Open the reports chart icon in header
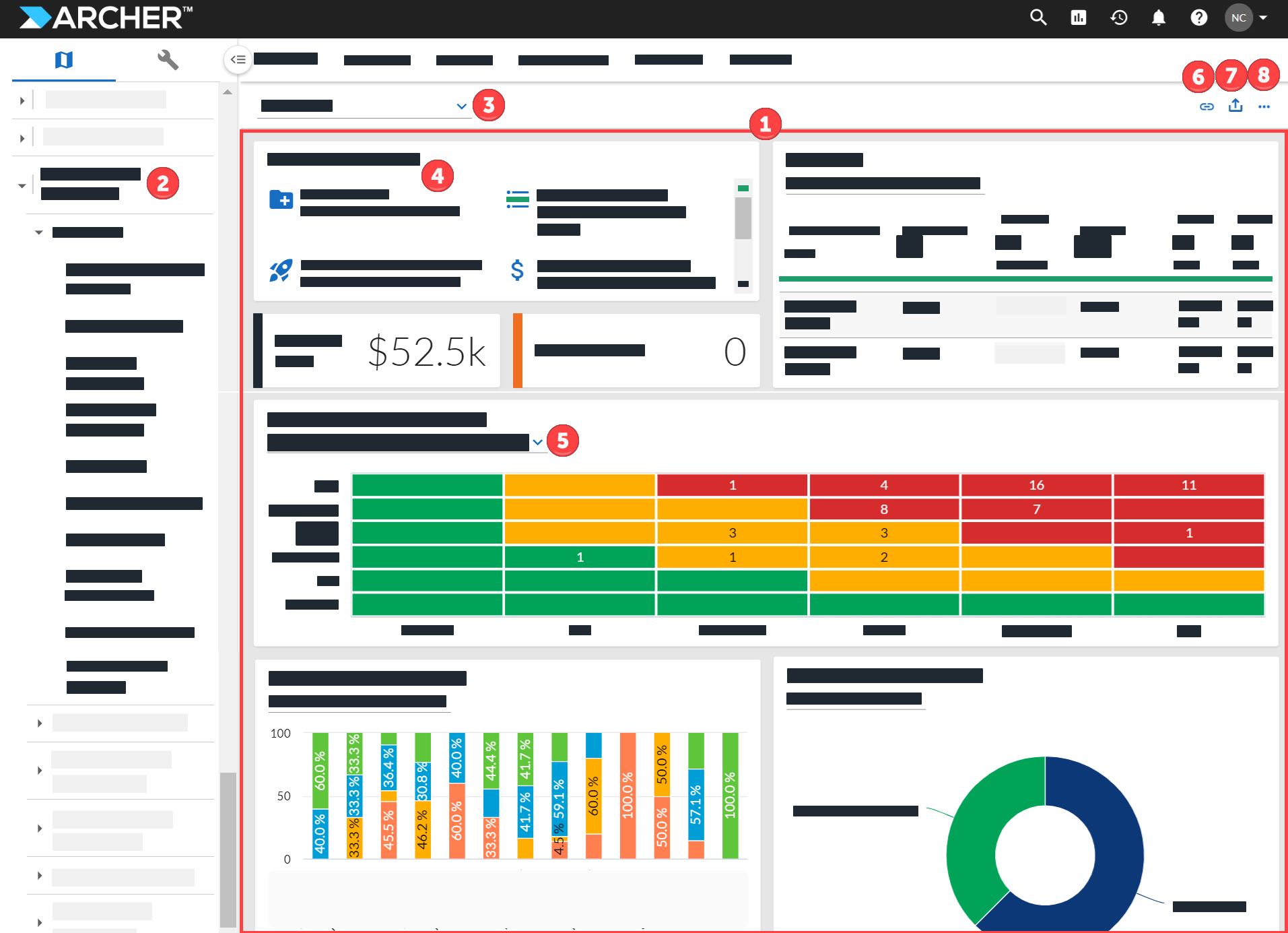The height and width of the screenshot is (933, 1288). tap(1079, 18)
